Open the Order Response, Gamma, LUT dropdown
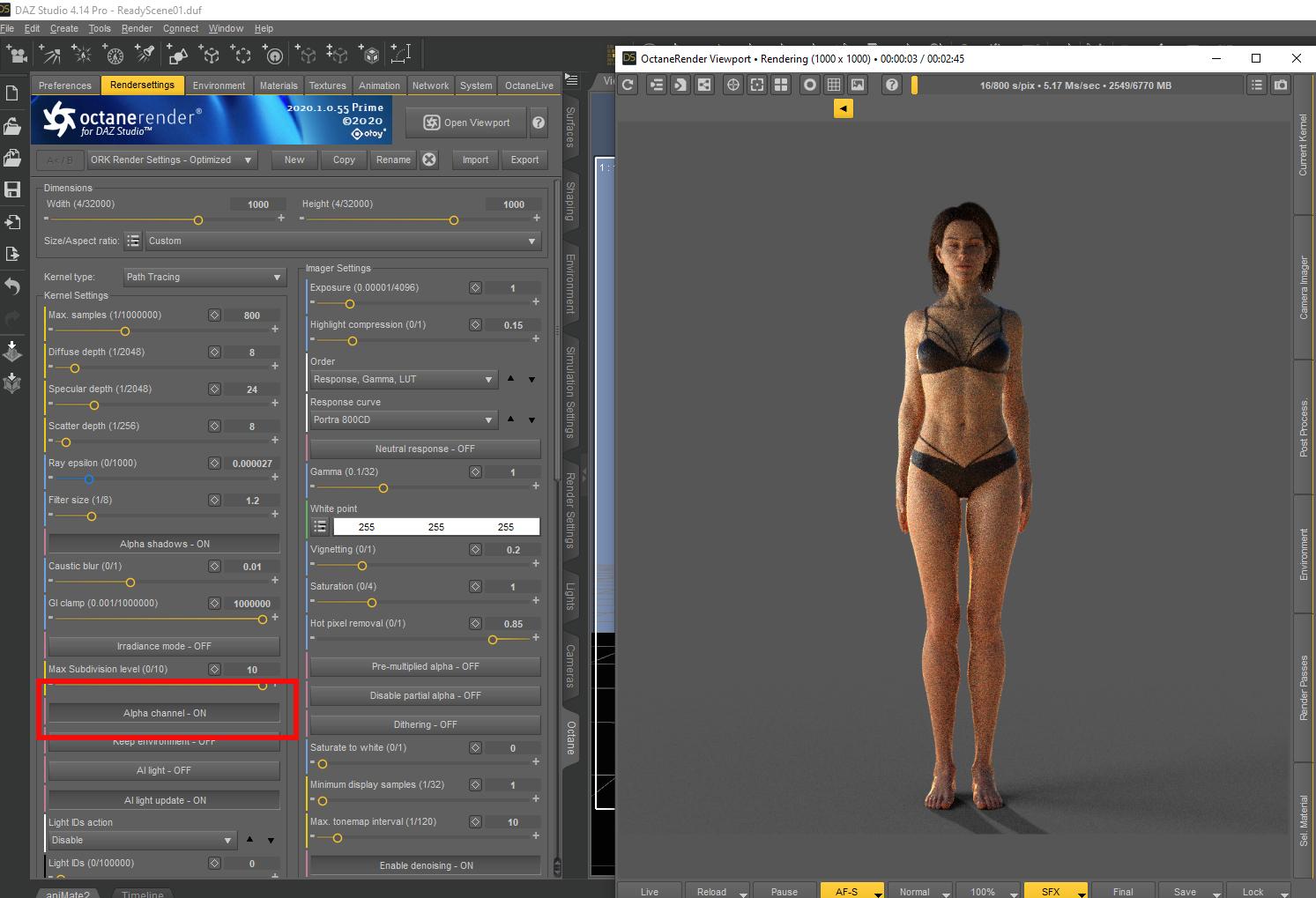Image resolution: width=1316 pixels, height=898 pixels. click(x=404, y=379)
